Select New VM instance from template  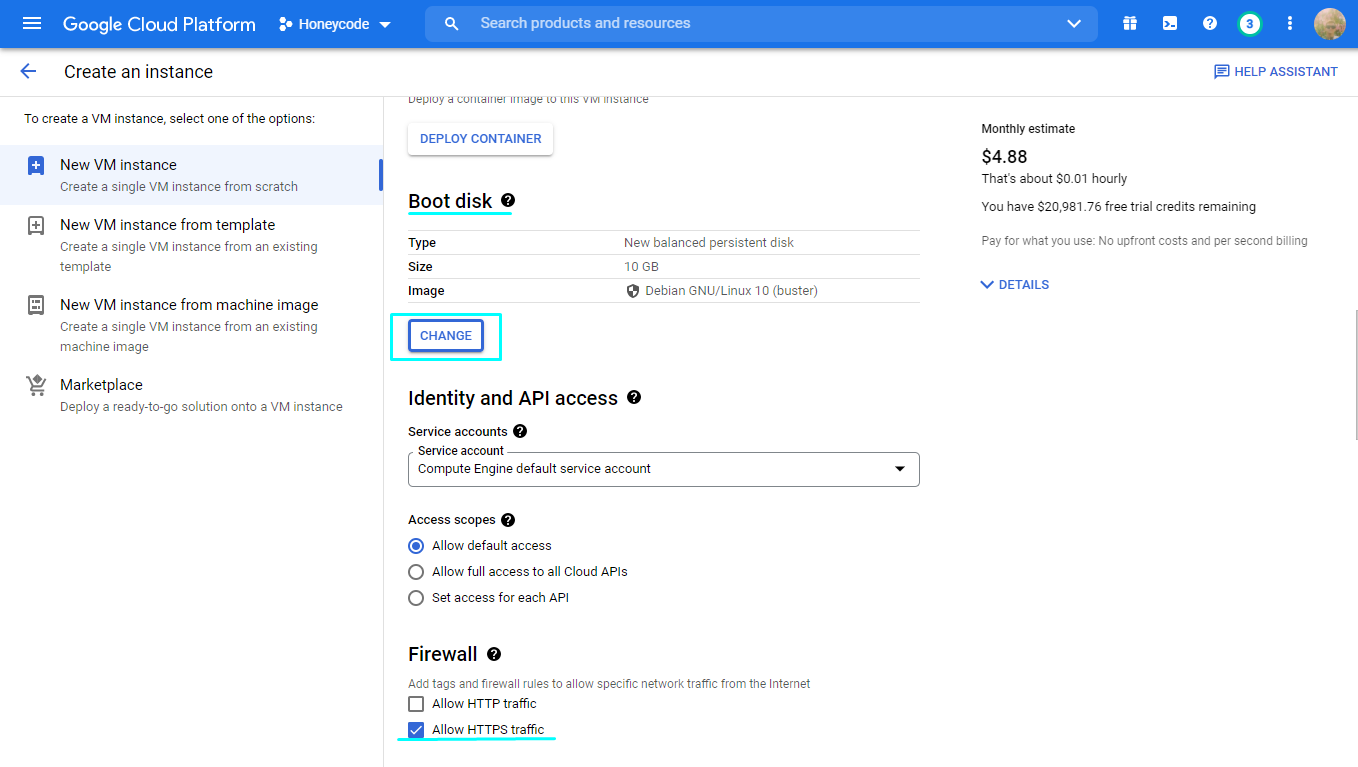point(191,245)
